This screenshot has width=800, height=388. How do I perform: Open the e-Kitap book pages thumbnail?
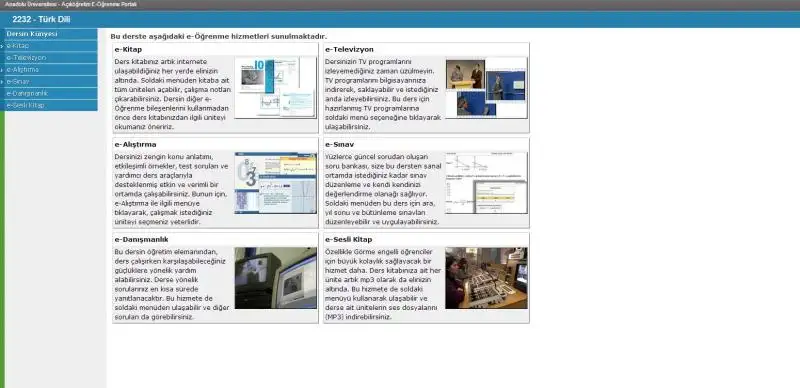point(276,87)
